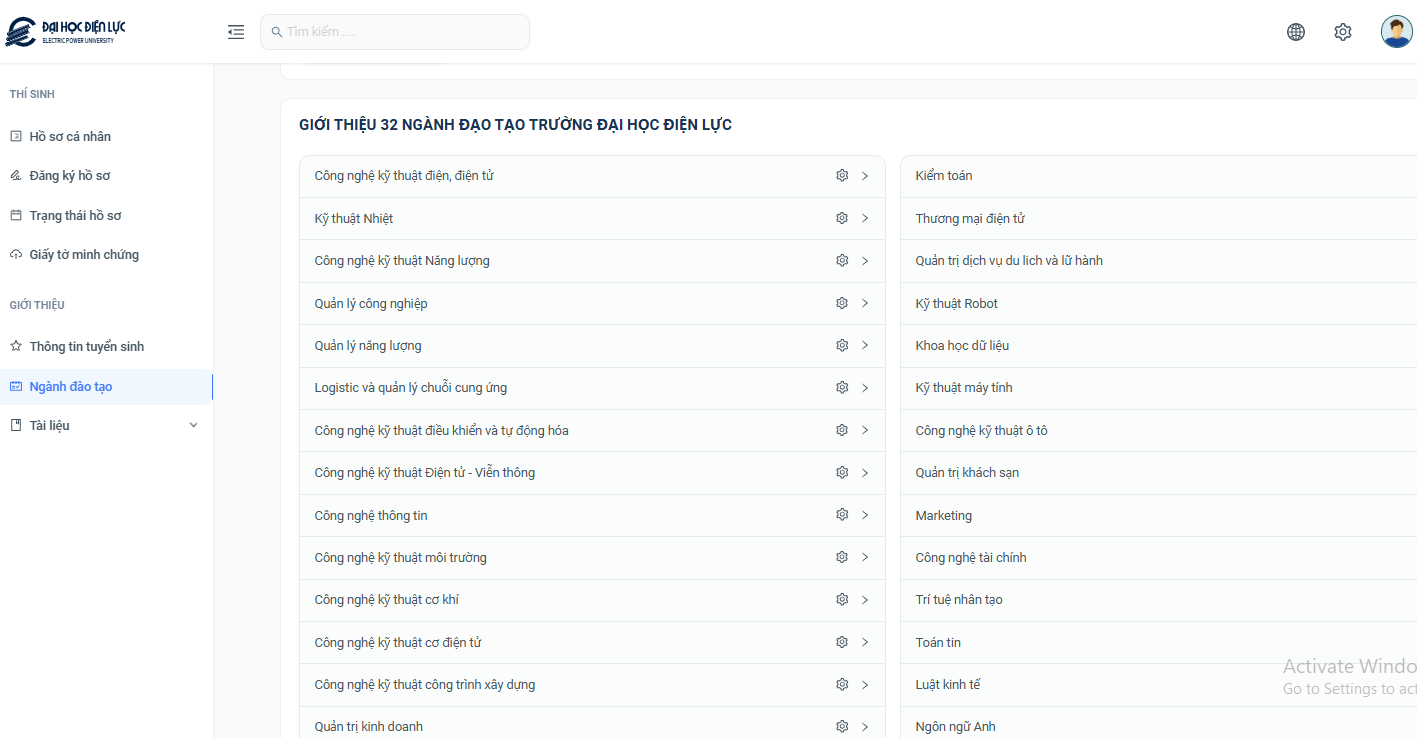Screen dimensions: 1417x738
Task: Click gear icon for Công nghệ thông tin
Action: pos(842,515)
